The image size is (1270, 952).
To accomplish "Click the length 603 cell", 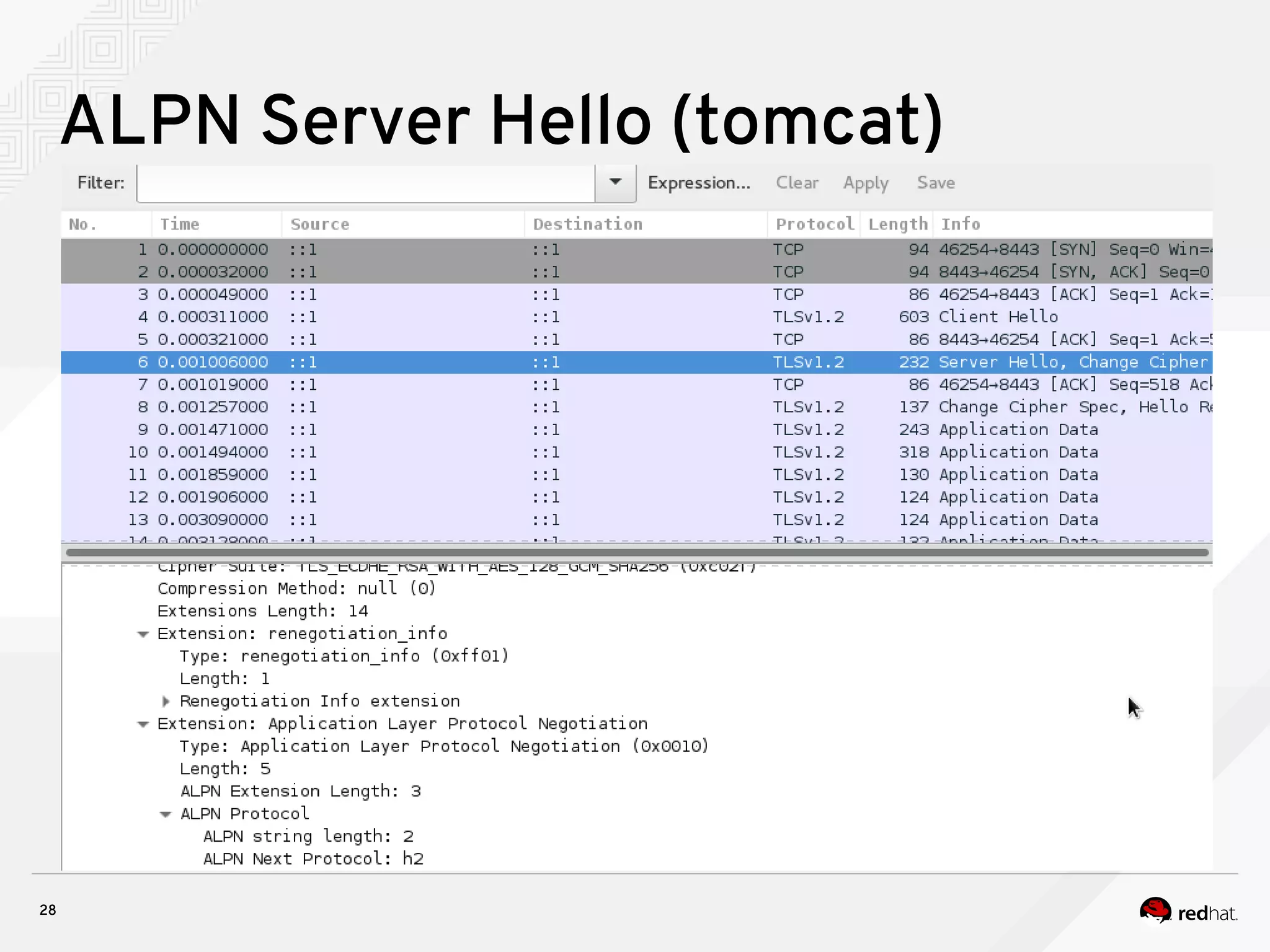I will tap(914, 317).
